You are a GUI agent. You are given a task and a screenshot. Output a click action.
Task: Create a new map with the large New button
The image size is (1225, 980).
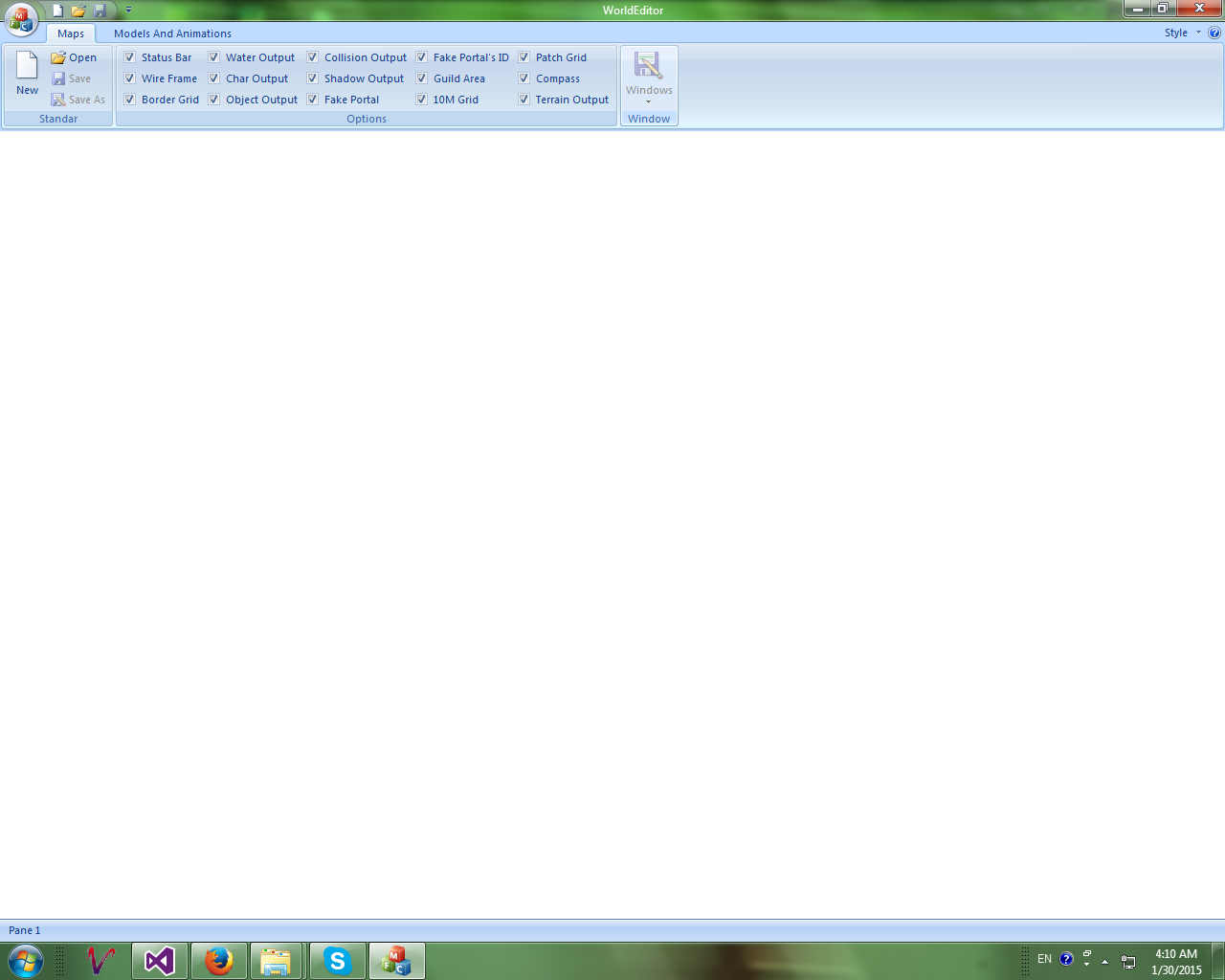(27, 74)
